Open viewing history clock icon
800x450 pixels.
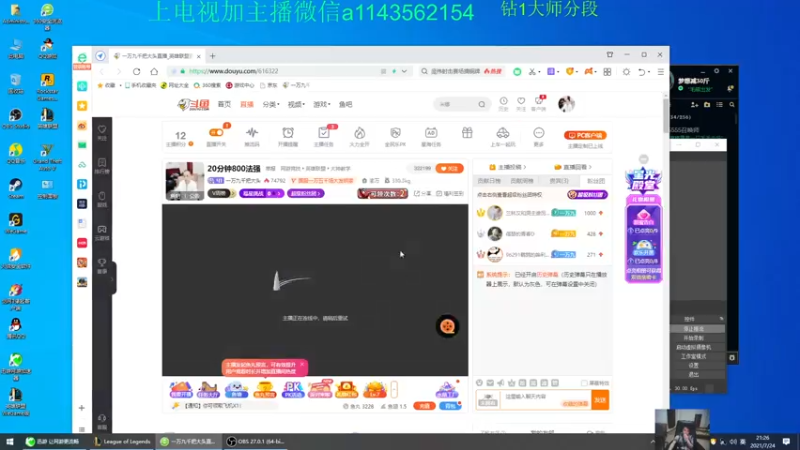(504, 102)
